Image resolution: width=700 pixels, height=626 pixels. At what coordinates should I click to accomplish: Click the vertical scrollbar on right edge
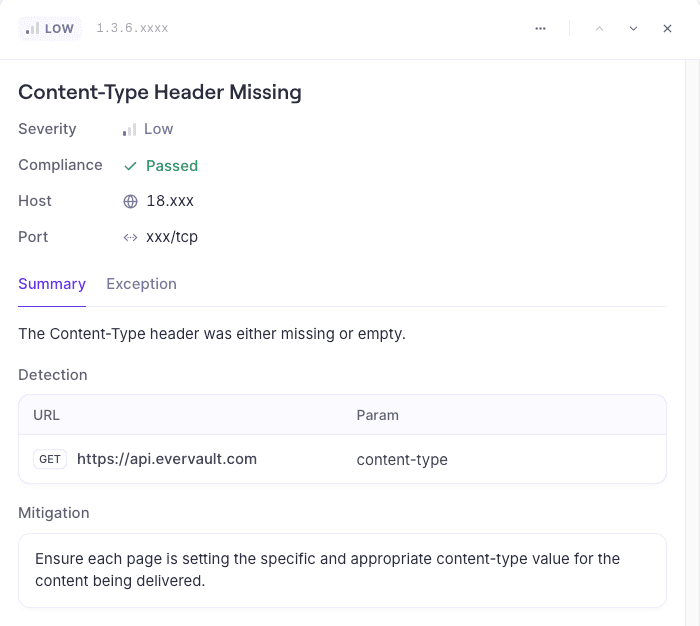tap(691, 340)
